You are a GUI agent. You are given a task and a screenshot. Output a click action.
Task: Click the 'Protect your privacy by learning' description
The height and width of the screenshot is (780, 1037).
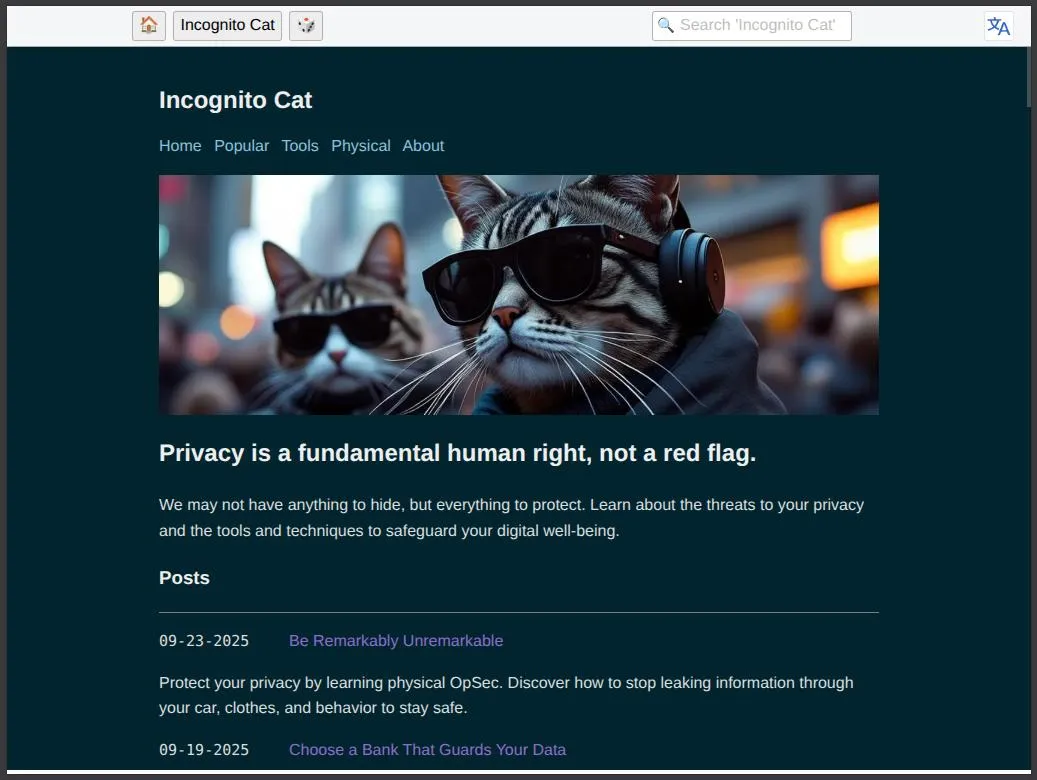(x=506, y=695)
